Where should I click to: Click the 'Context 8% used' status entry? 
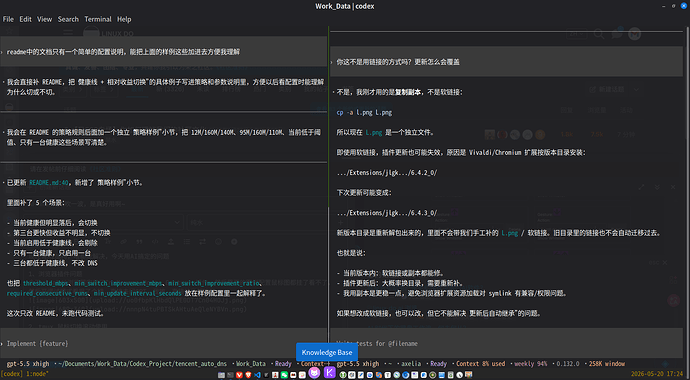(x=480, y=364)
